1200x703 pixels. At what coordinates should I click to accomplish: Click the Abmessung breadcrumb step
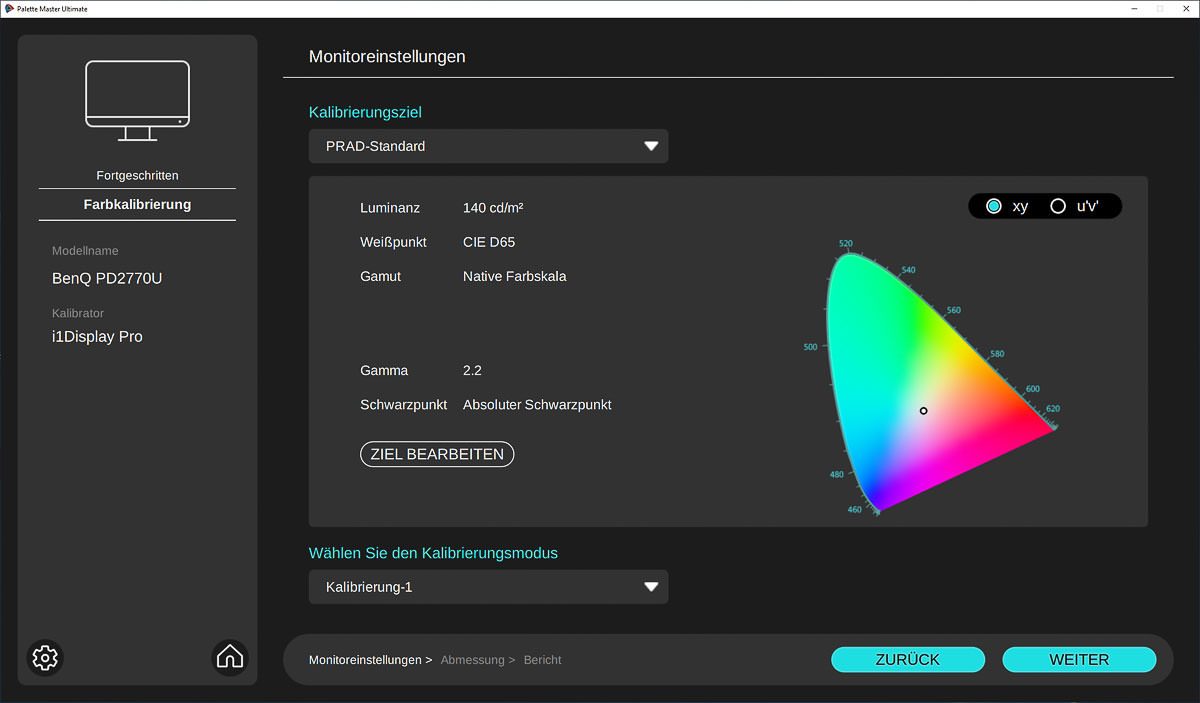[x=473, y=660]
